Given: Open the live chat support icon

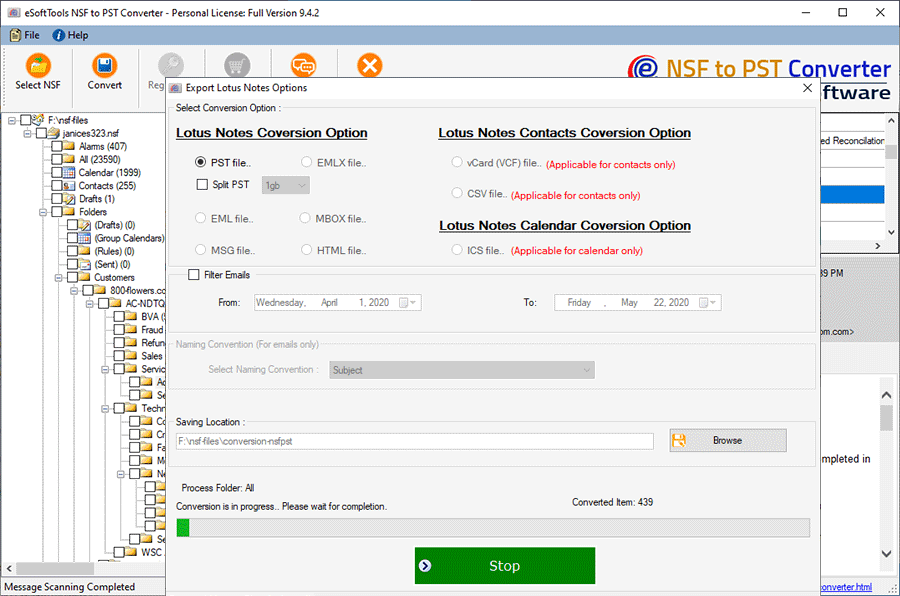Looking at the screenshot, I should (x=303, y=65).
